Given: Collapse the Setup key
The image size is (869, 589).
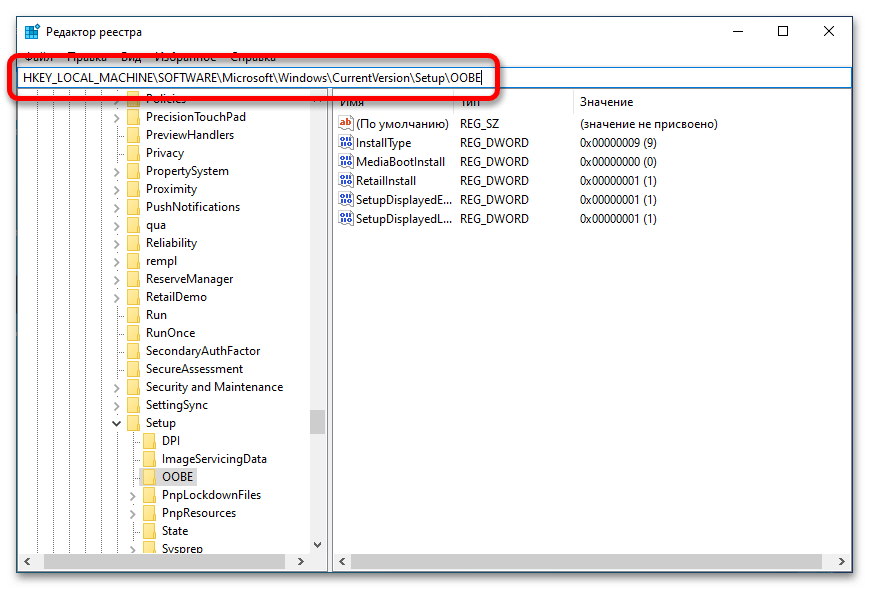Looking at the screenshot, I should click(116, 423).
